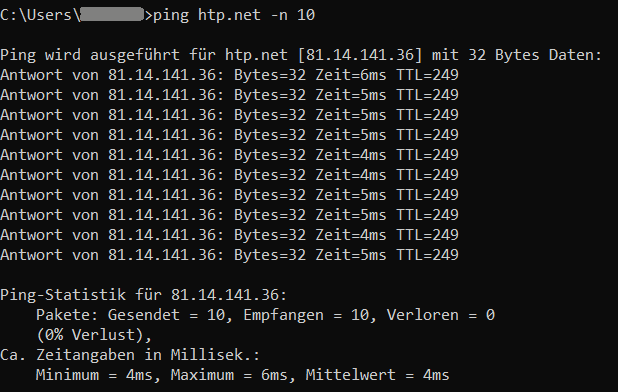
Task: Click the first reply line with Zeit=6ms
Action: click(229, 75)
